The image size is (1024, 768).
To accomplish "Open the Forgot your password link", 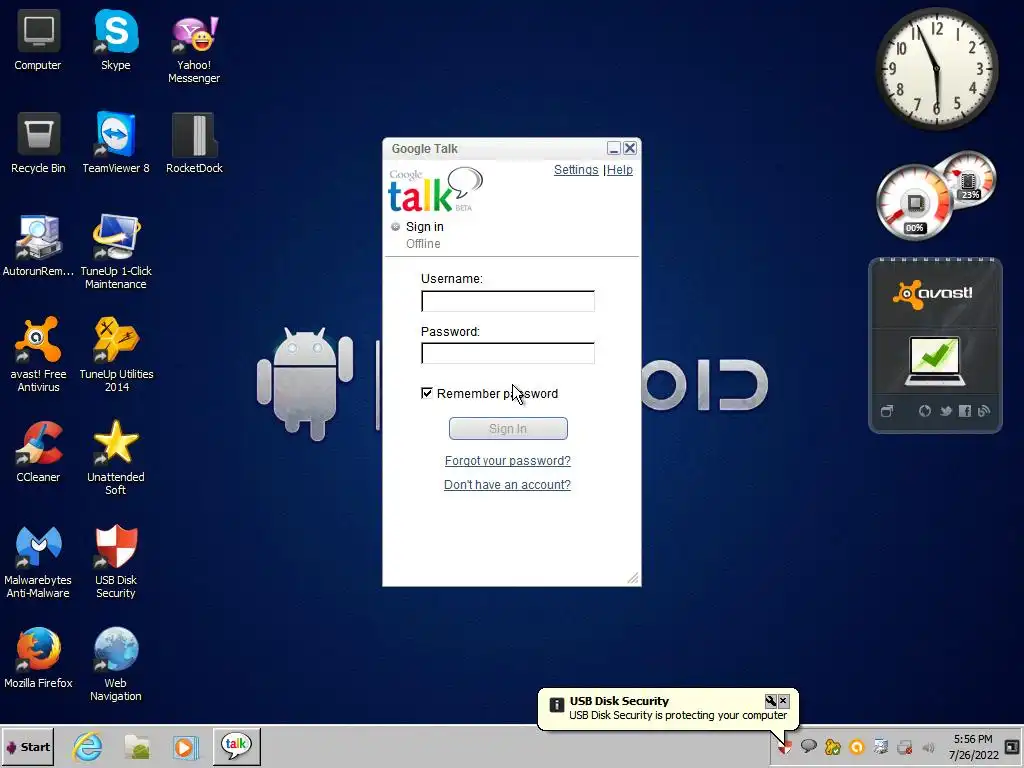I will 507,461.
